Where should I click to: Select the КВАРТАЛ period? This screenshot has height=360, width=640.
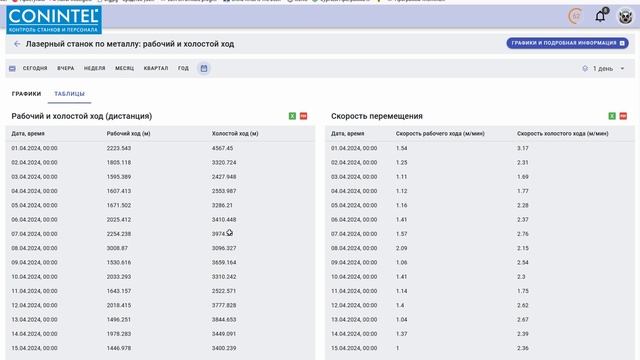pyautogui.click(x=156, y=68)
